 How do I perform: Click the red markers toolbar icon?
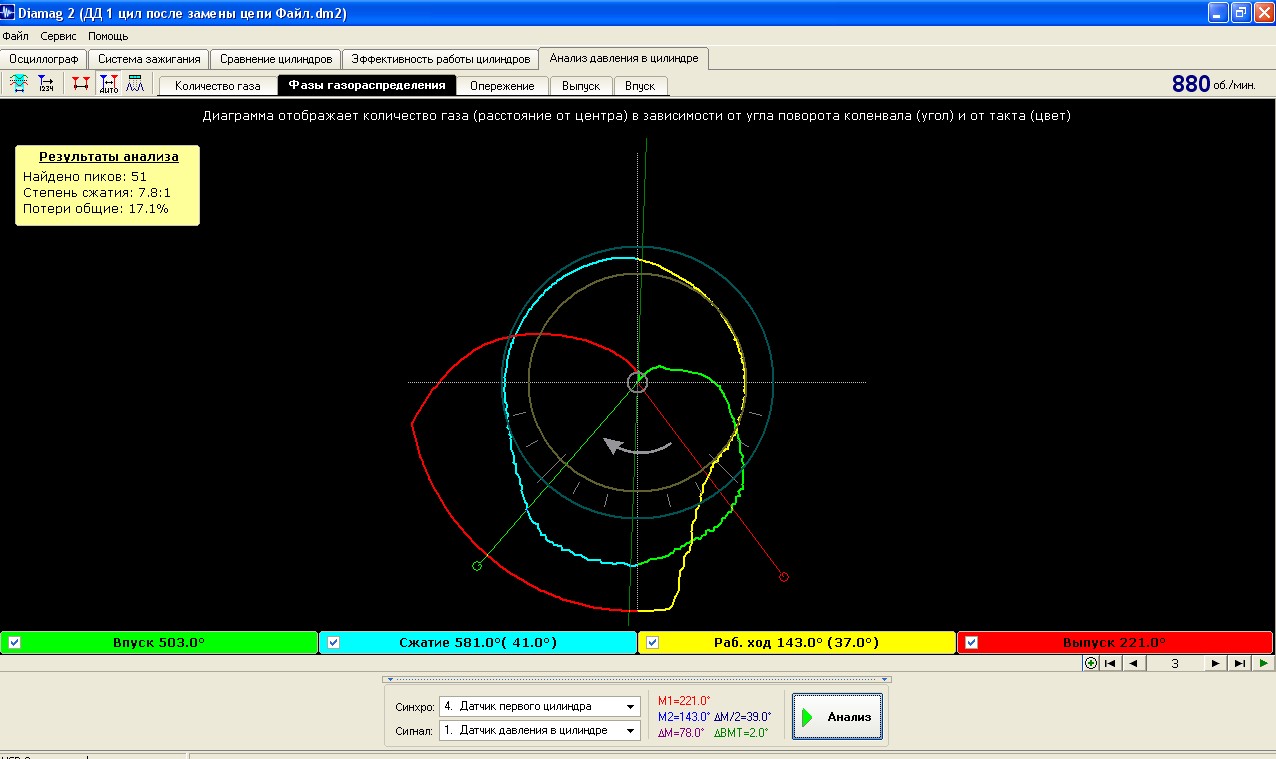click(81, 84)
